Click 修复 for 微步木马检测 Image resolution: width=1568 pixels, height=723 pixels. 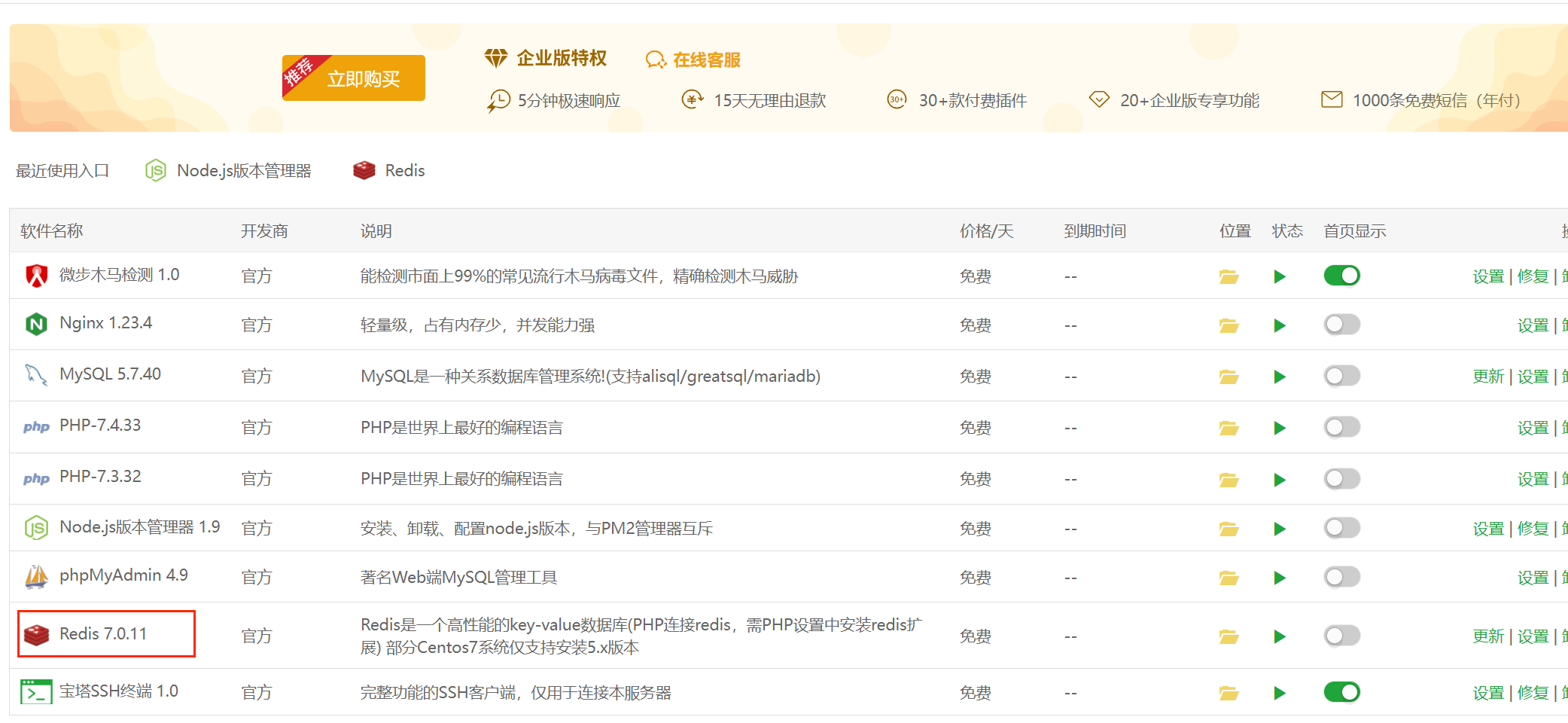click(x=1533, y=276)
